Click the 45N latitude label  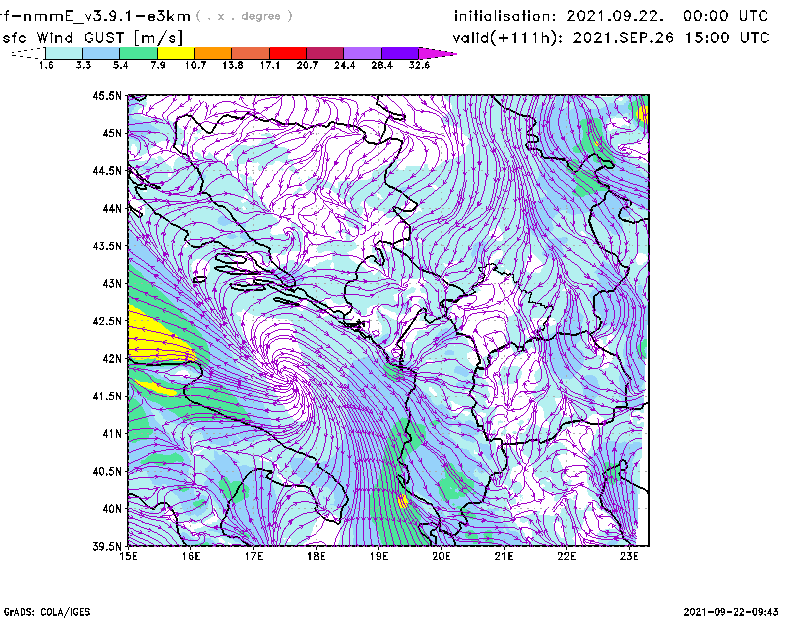112,133
